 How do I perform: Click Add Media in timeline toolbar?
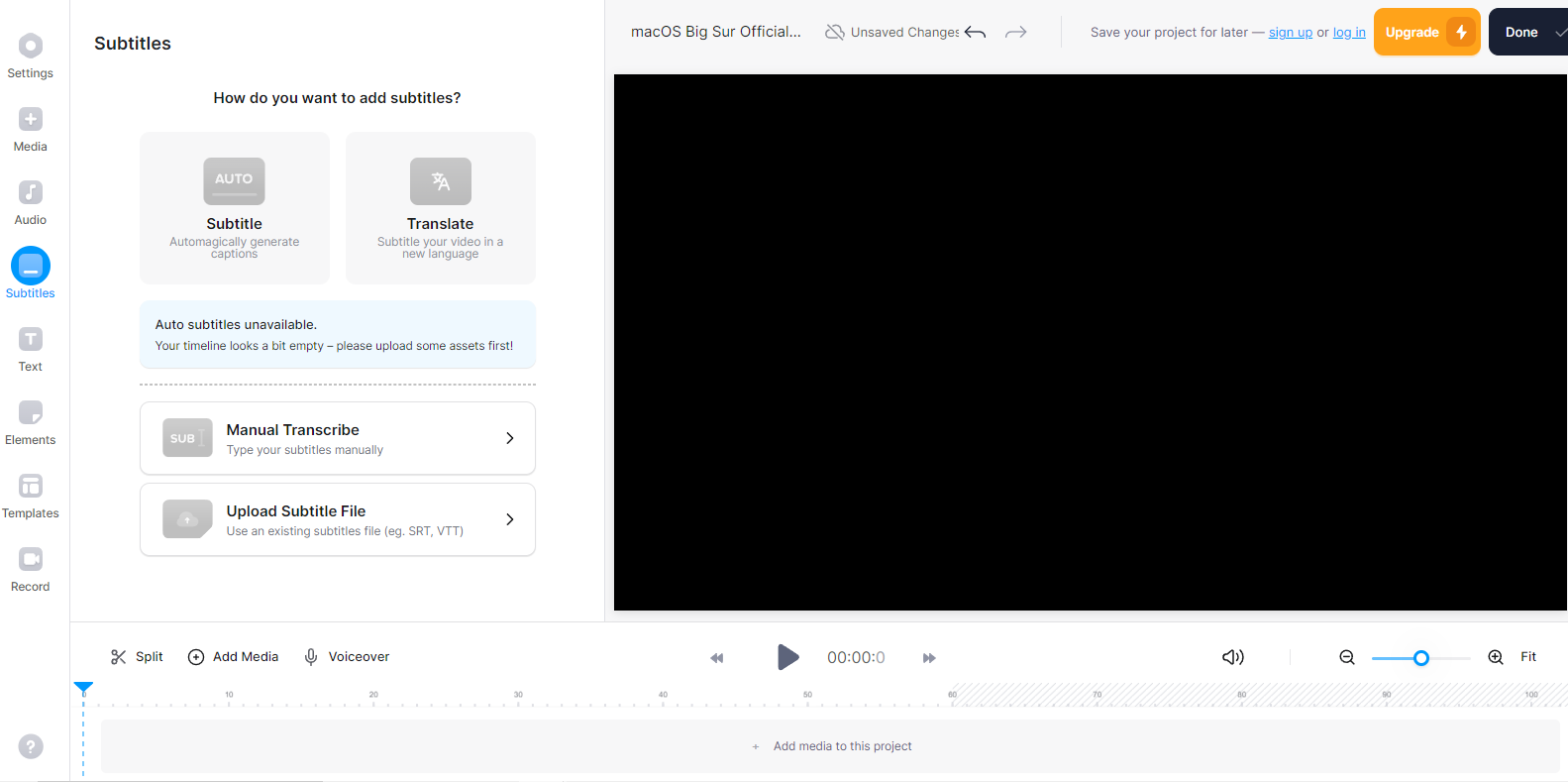pyautogui.click(x=234, y=657)
